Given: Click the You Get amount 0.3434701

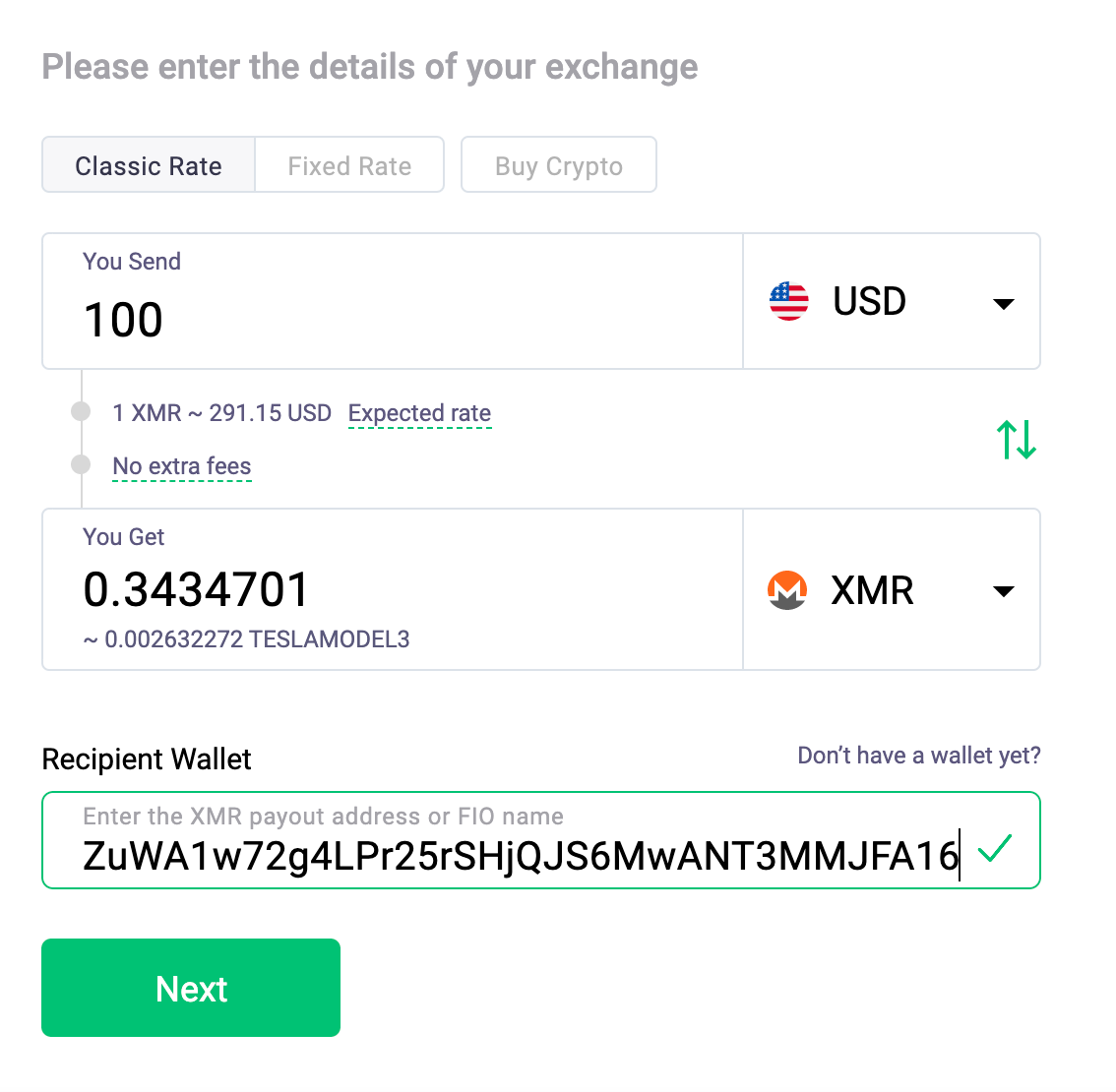Looking at the screenshot, I should 197,589.
